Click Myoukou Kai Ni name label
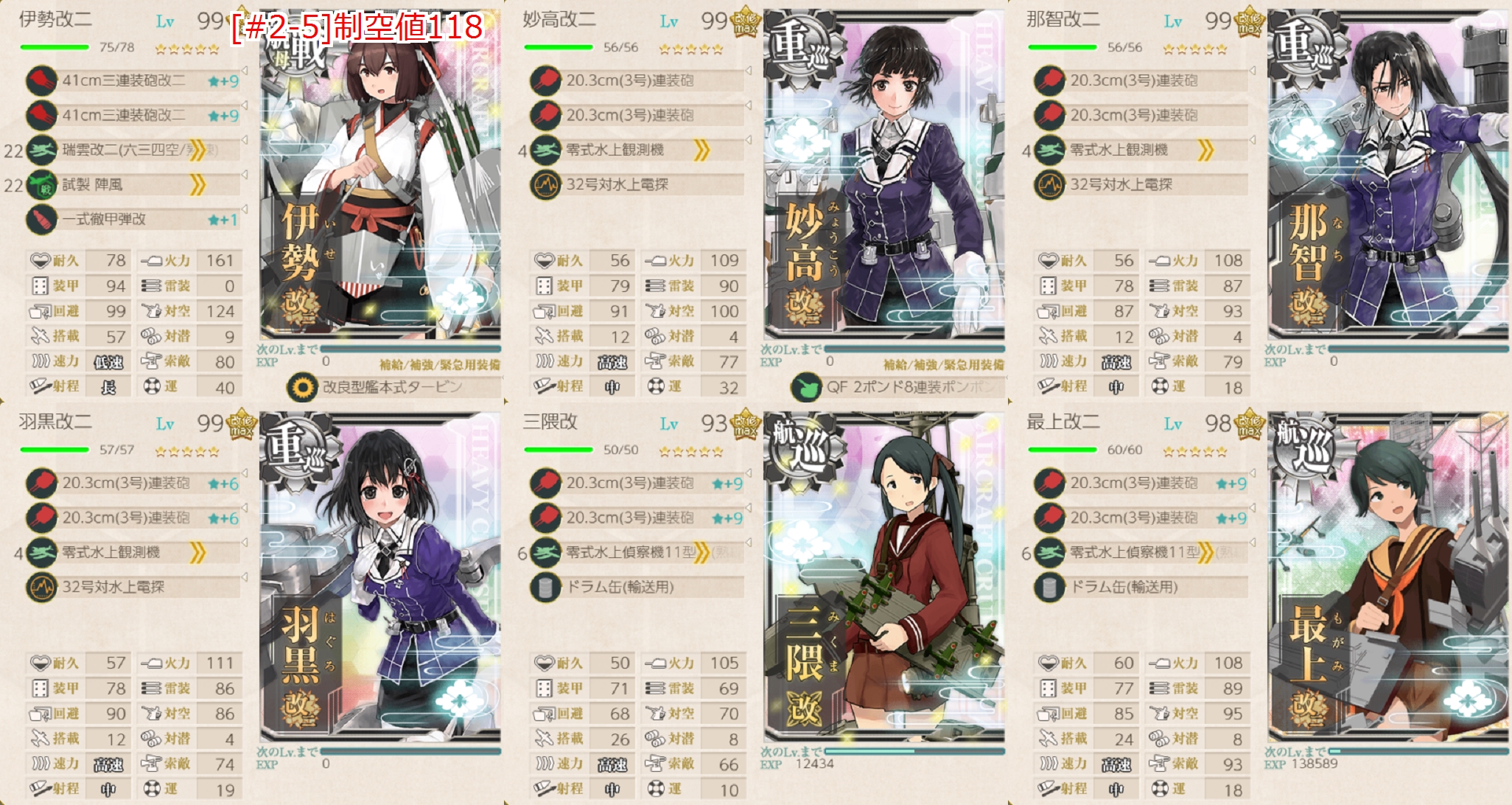The height and width of the screenshot is (805, 1512). [559, 19]
